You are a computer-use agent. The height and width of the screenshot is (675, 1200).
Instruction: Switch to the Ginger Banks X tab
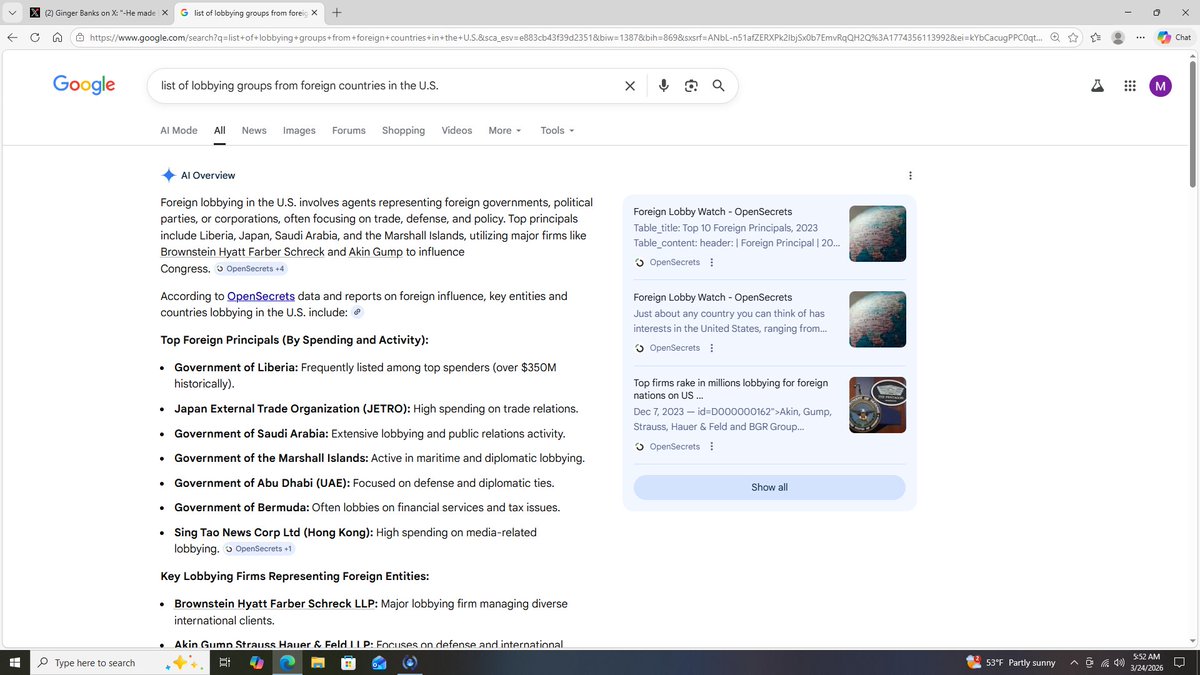point(97,13)
